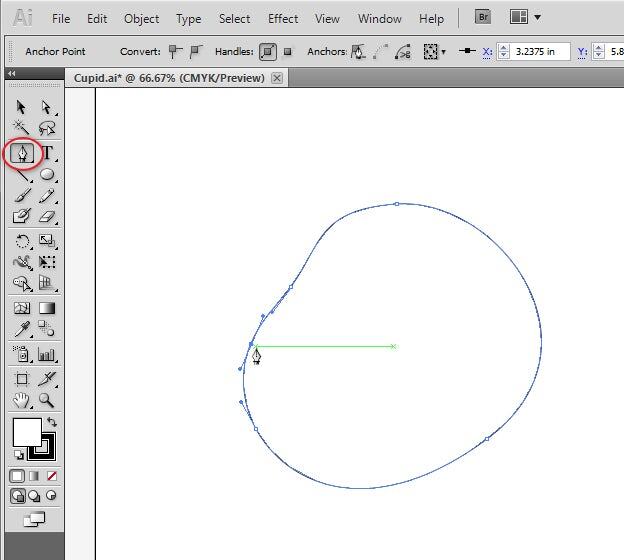Choose the Column Graph tool
The width and height of the screenshot is (624, 560).
tap(46, 354)
